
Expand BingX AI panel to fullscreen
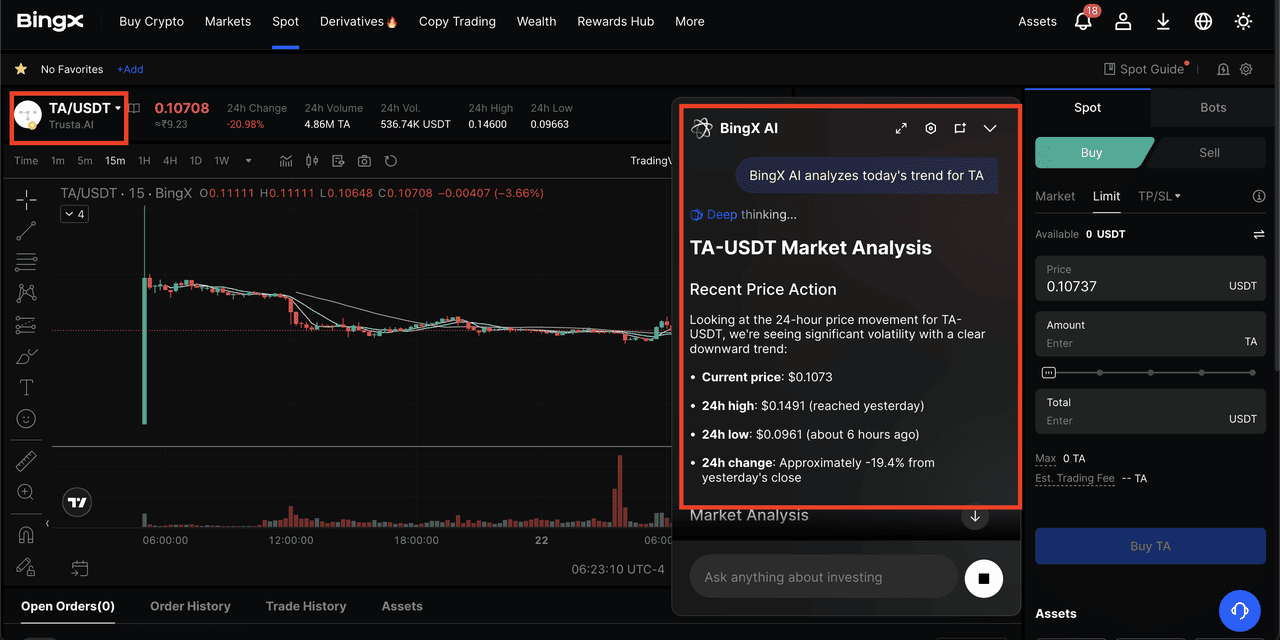(901, 128)
